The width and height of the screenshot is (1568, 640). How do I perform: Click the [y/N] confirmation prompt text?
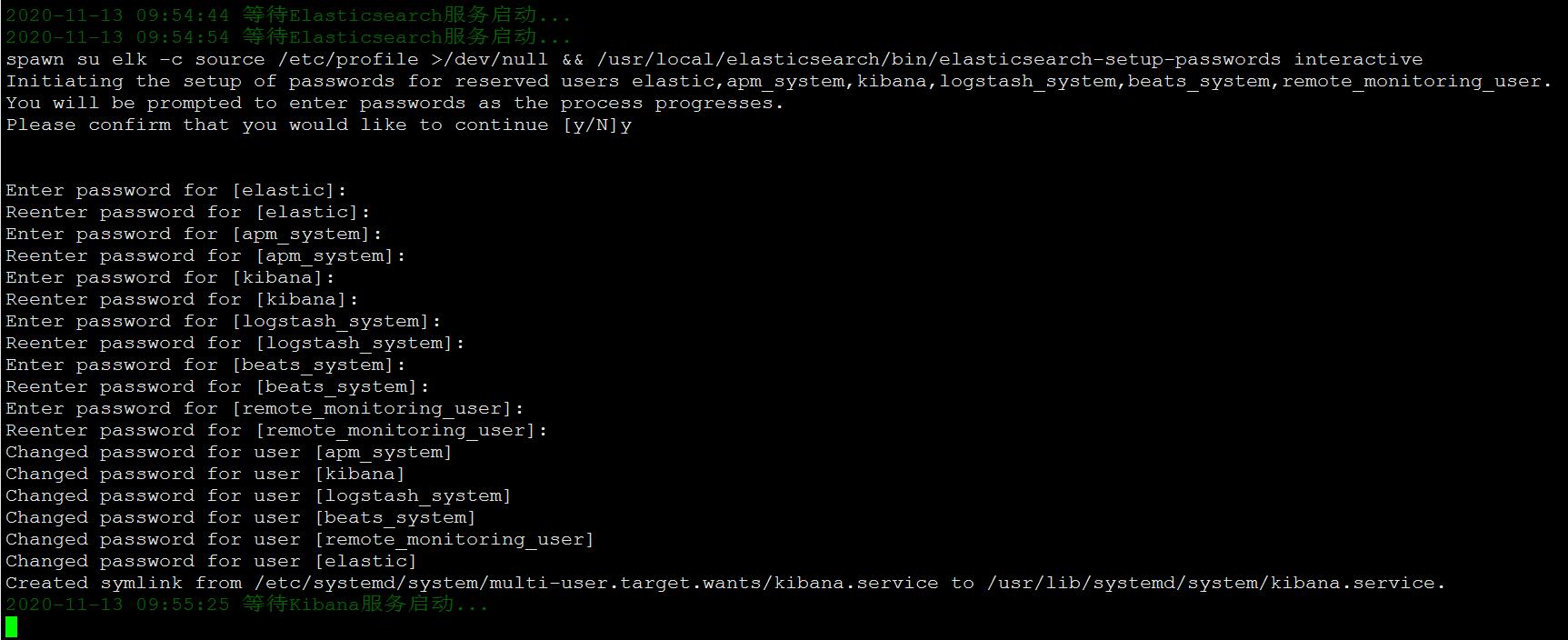[591, 125]
